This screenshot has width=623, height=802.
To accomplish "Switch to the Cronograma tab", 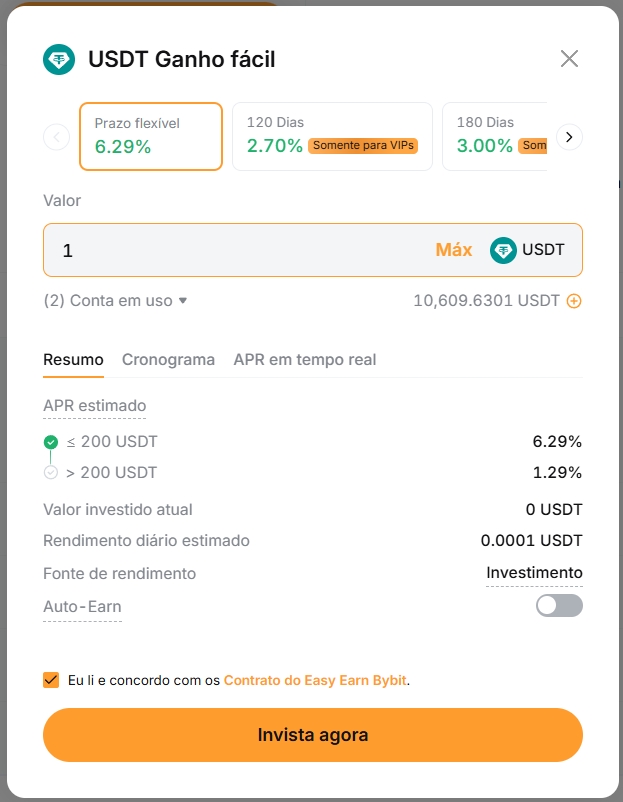I will click(x=168, y=360).
